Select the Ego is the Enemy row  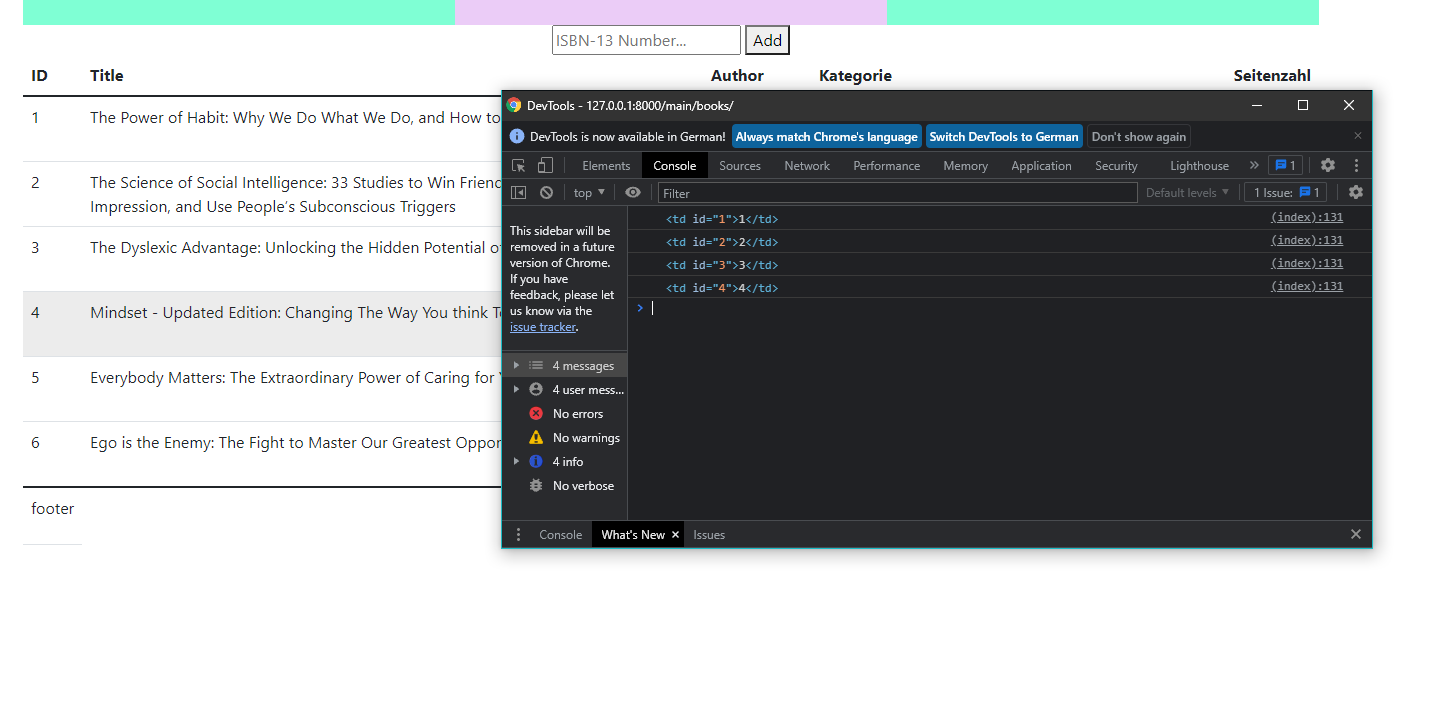click(x=262, y=454)
